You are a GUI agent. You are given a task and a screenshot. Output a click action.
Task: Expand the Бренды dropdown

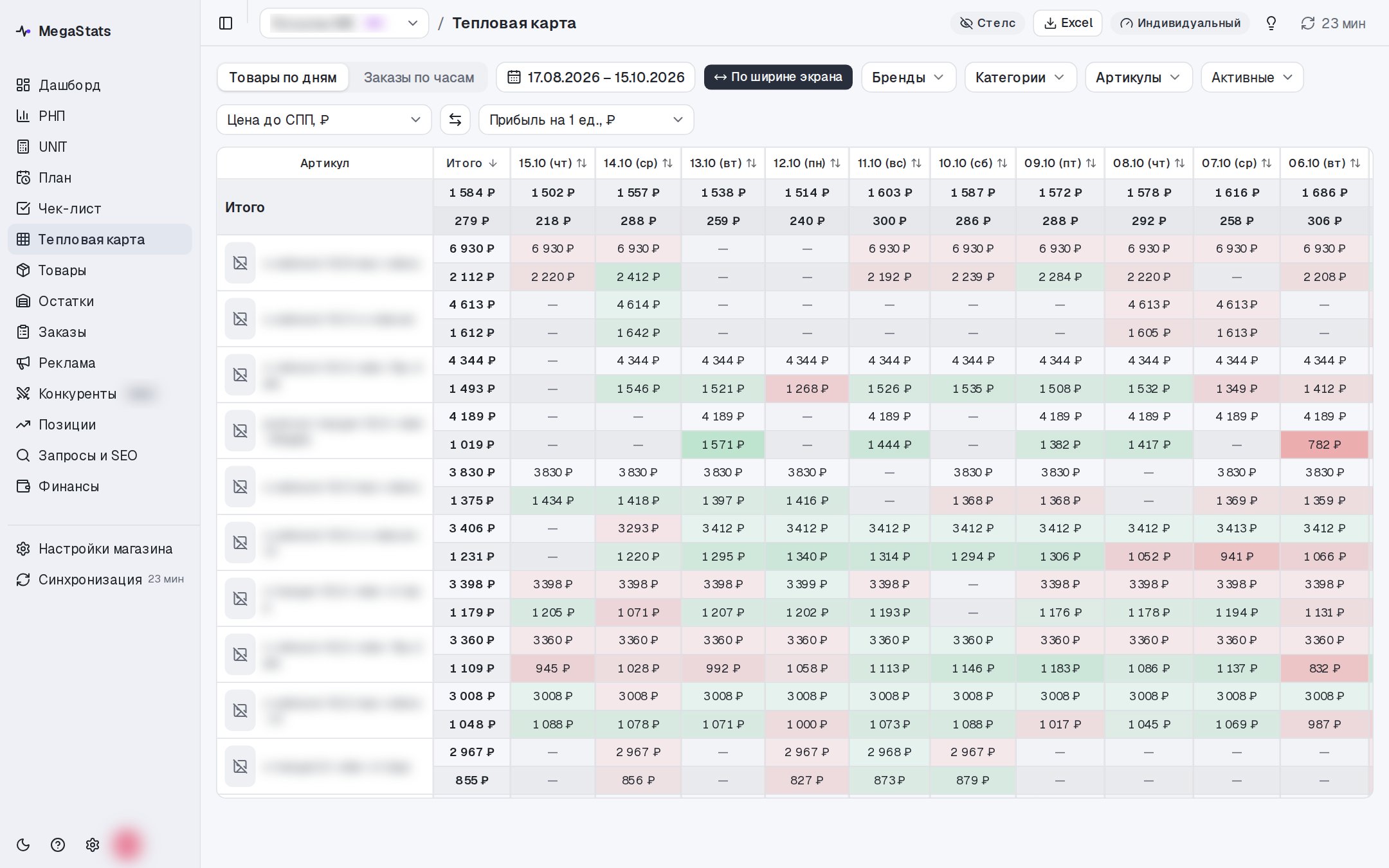pos(909,77)
